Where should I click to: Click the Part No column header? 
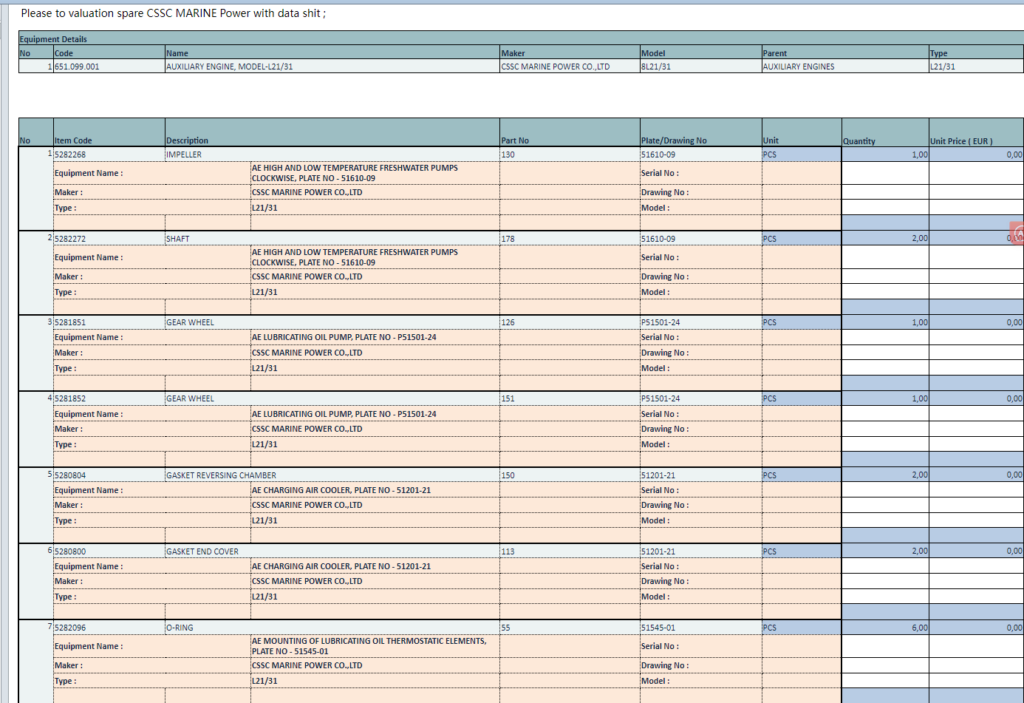(x=569, y=133)
